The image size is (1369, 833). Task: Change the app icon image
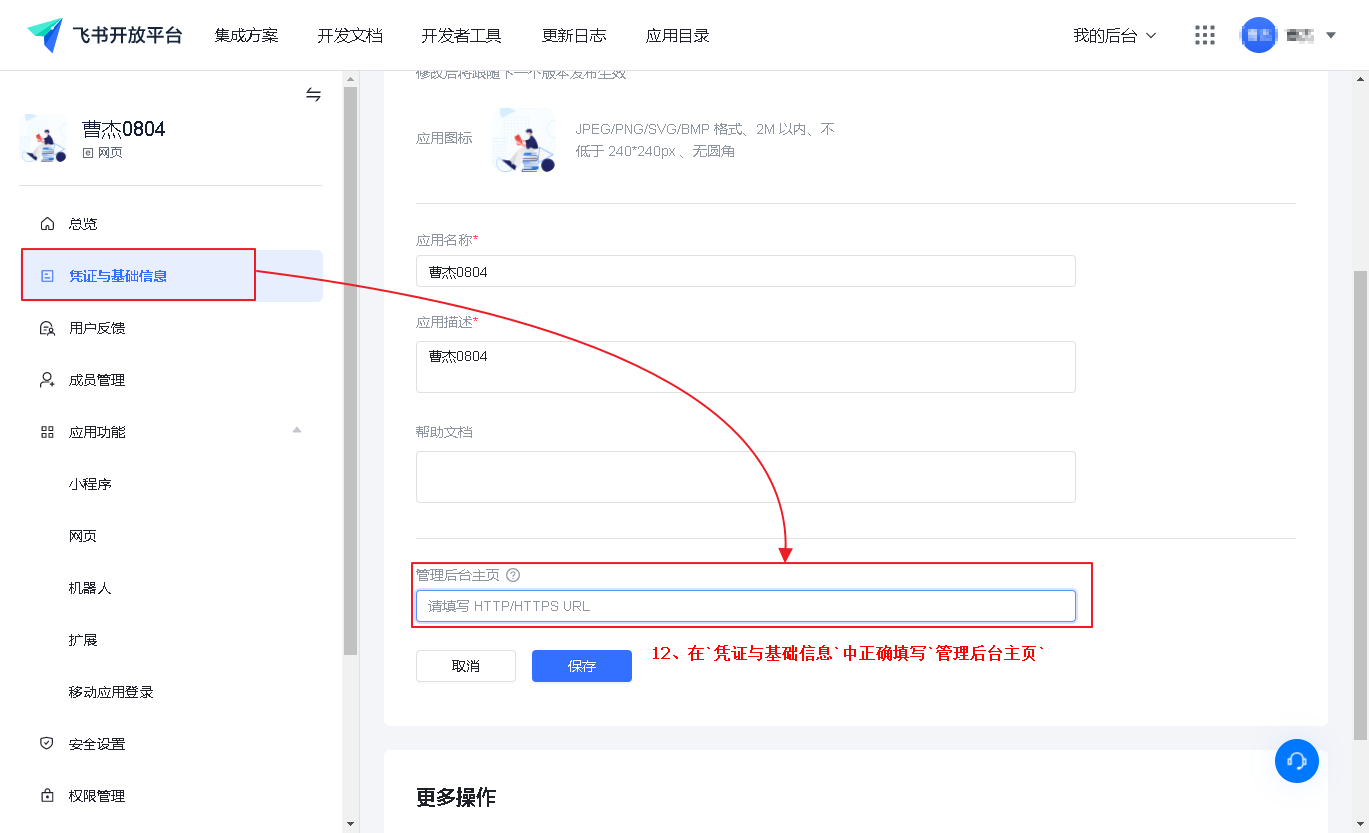click(524, 140)
